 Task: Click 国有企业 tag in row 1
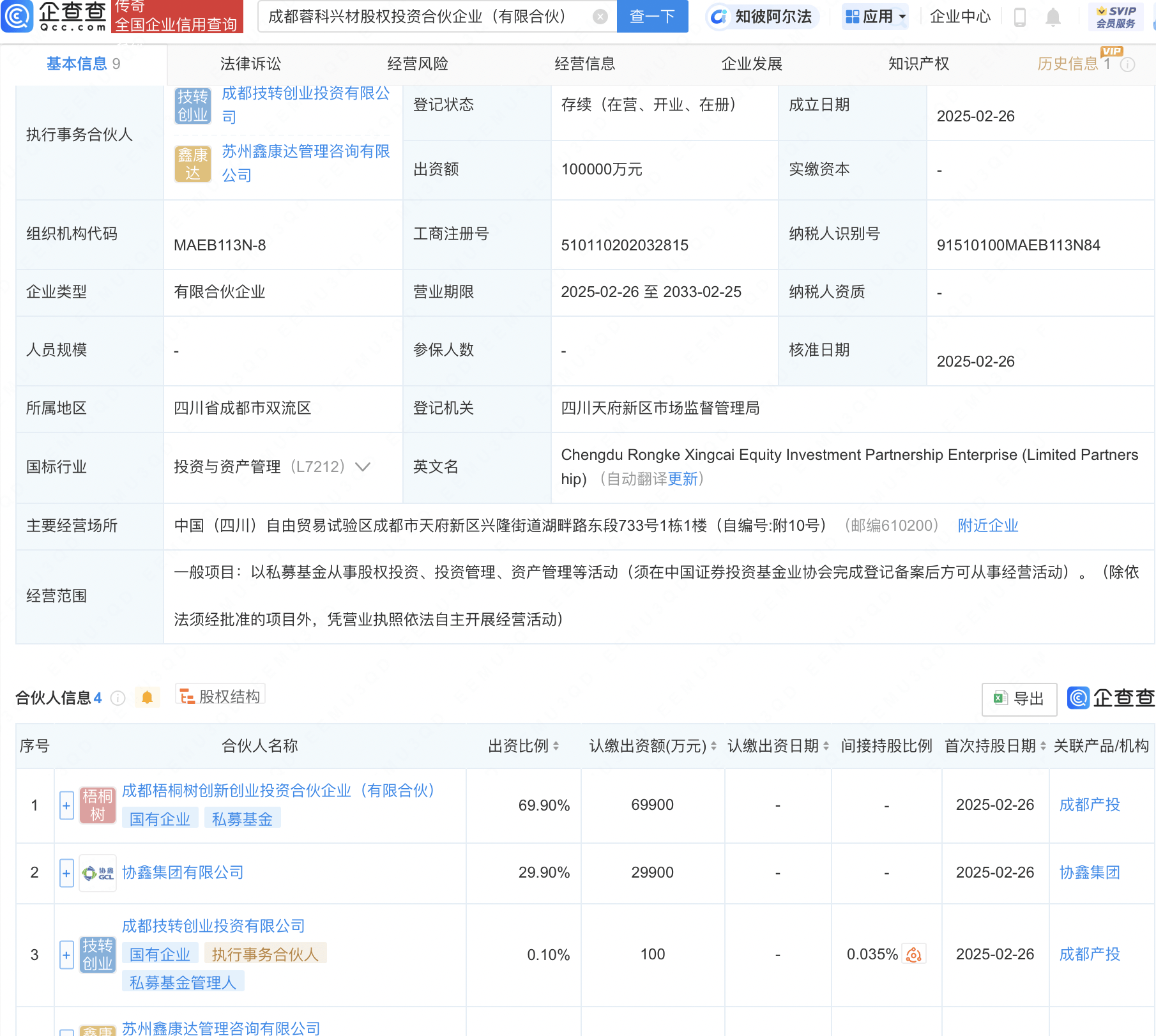click(x=160, y=819)
